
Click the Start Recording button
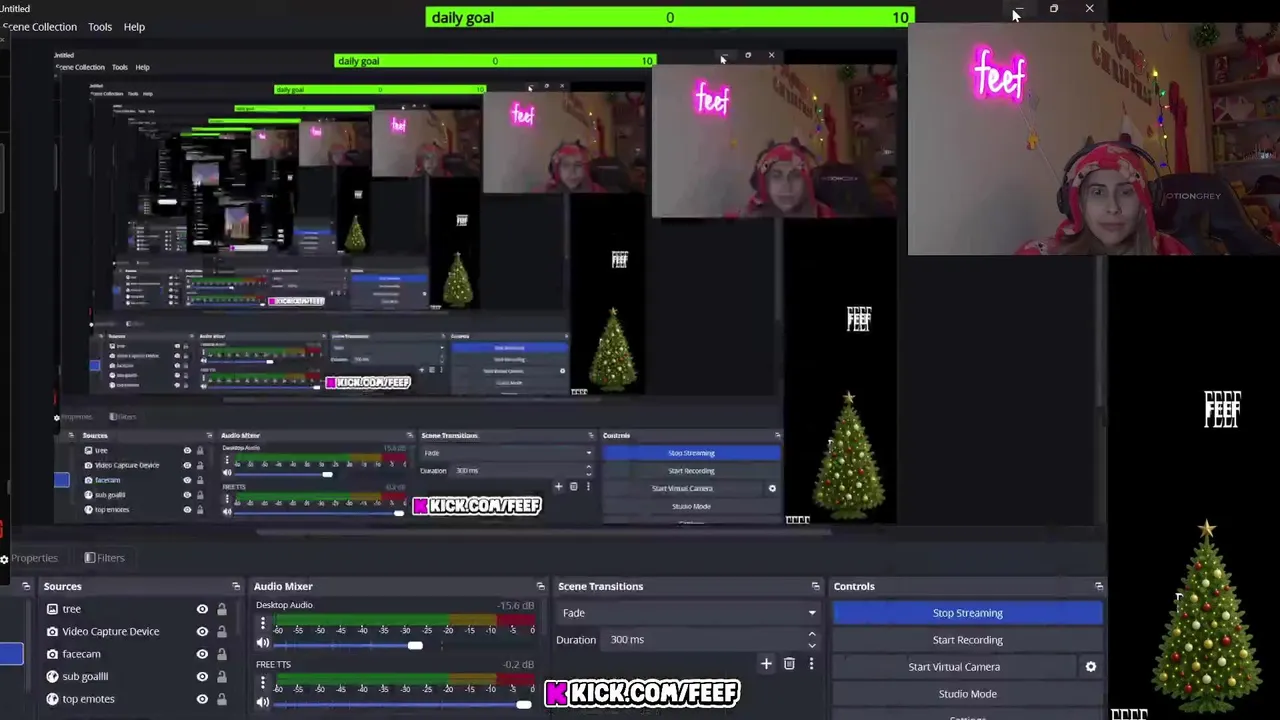pyautogui.click(x=967, y=640)
